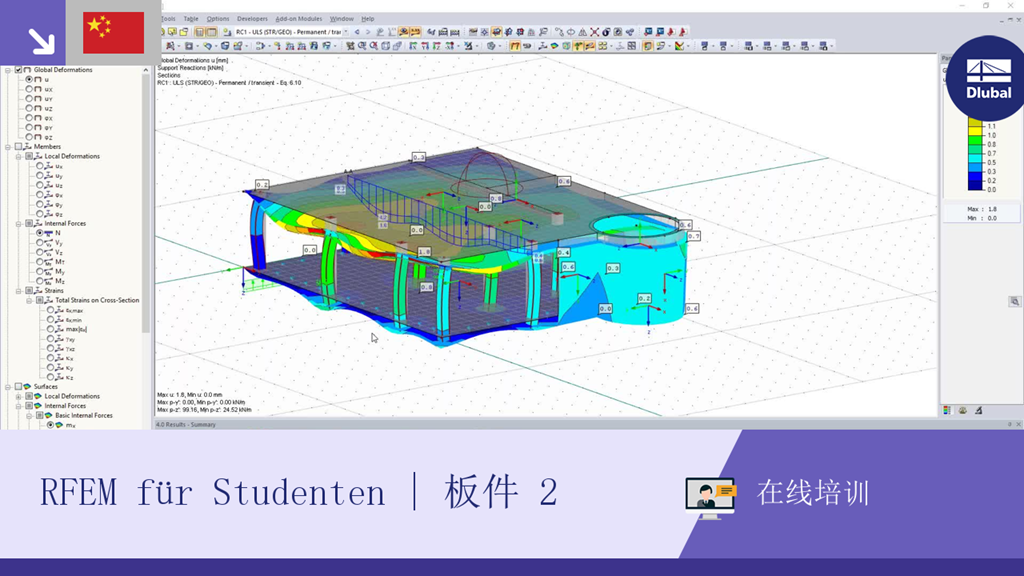The height and width of the screenshot is (576, 1024).
Task: Click the panel factors tab icon
Action: [963, 411]
